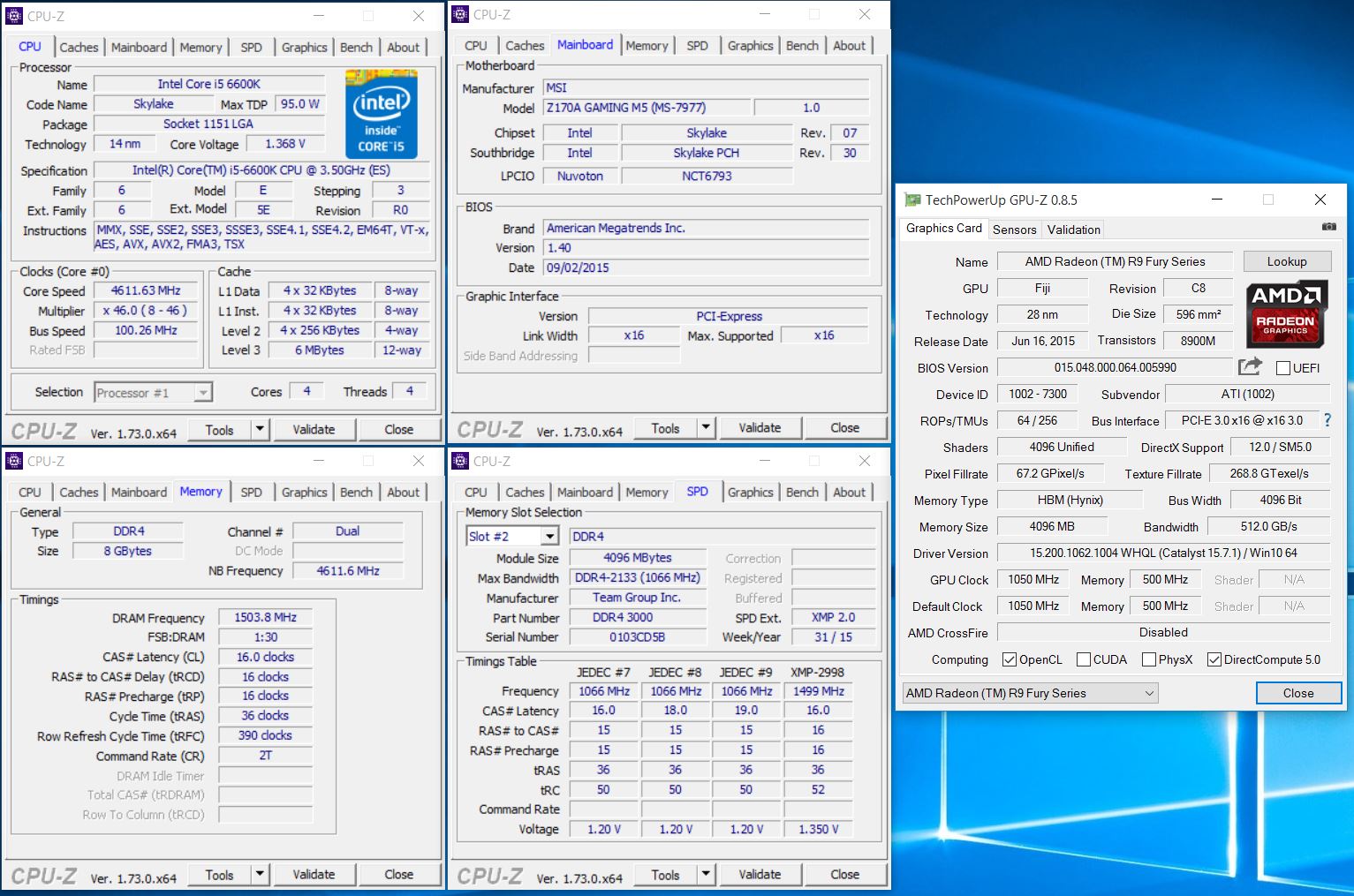Click the Core Voltage value '1.368 V'
The height and width of the screenshot is (896, 1354).
point(285,144)
